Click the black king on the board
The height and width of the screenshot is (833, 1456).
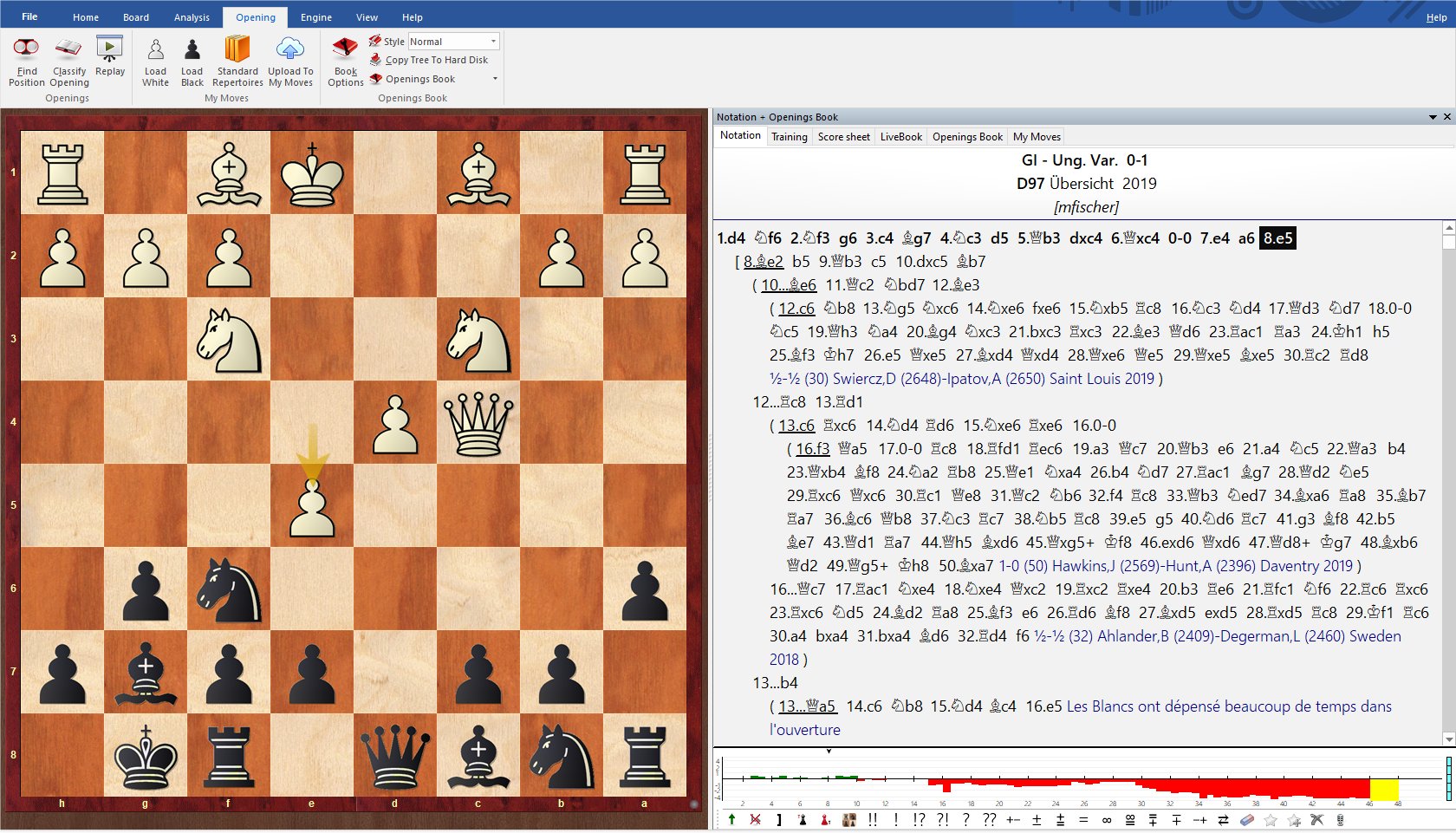click(146, 756)
